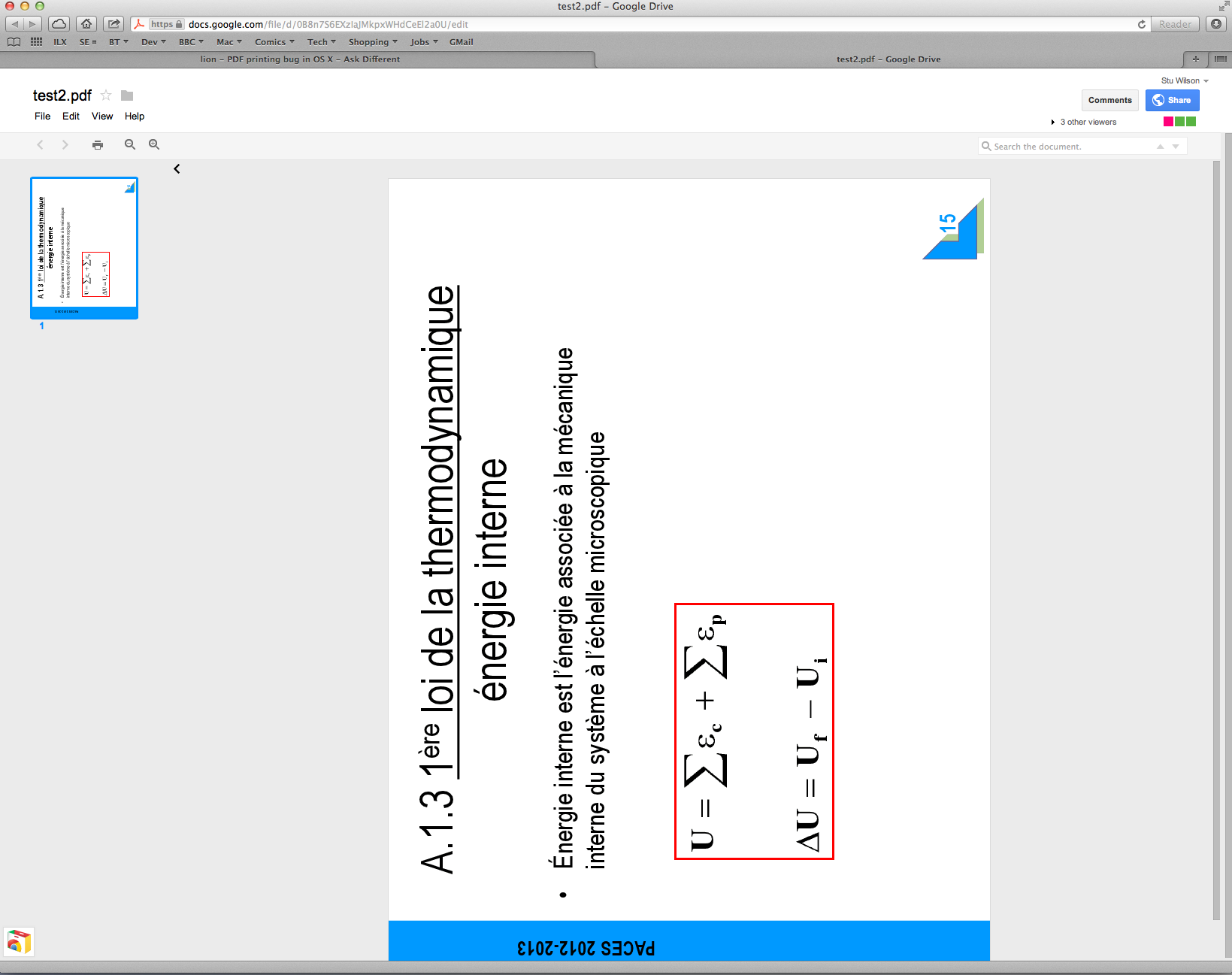Click the red PDF site icon in address bar
Screen dimensions: 1232x975
pos(139,24)
